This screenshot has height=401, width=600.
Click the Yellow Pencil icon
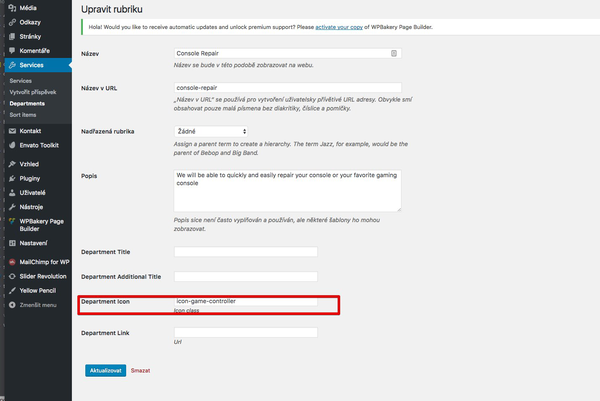coord(12,290)
